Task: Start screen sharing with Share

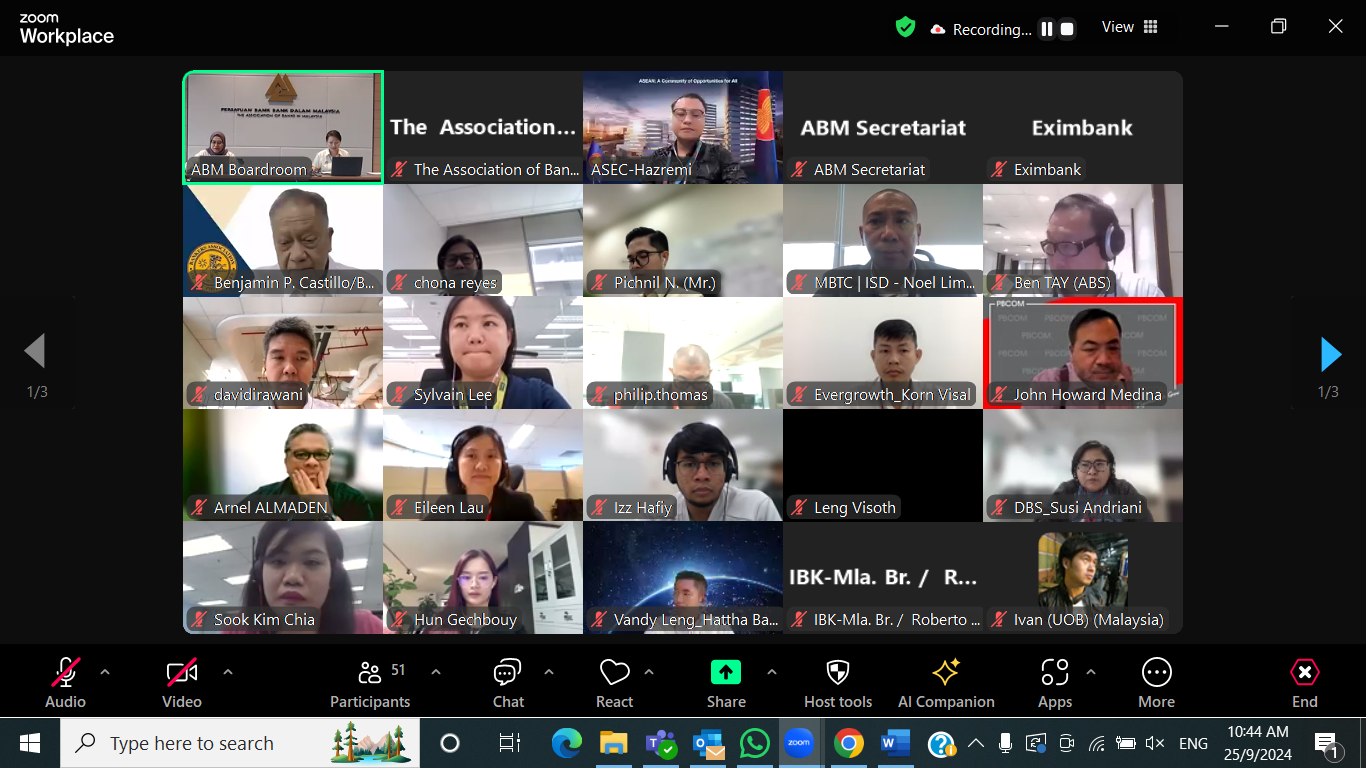Action: coord(726,682)
